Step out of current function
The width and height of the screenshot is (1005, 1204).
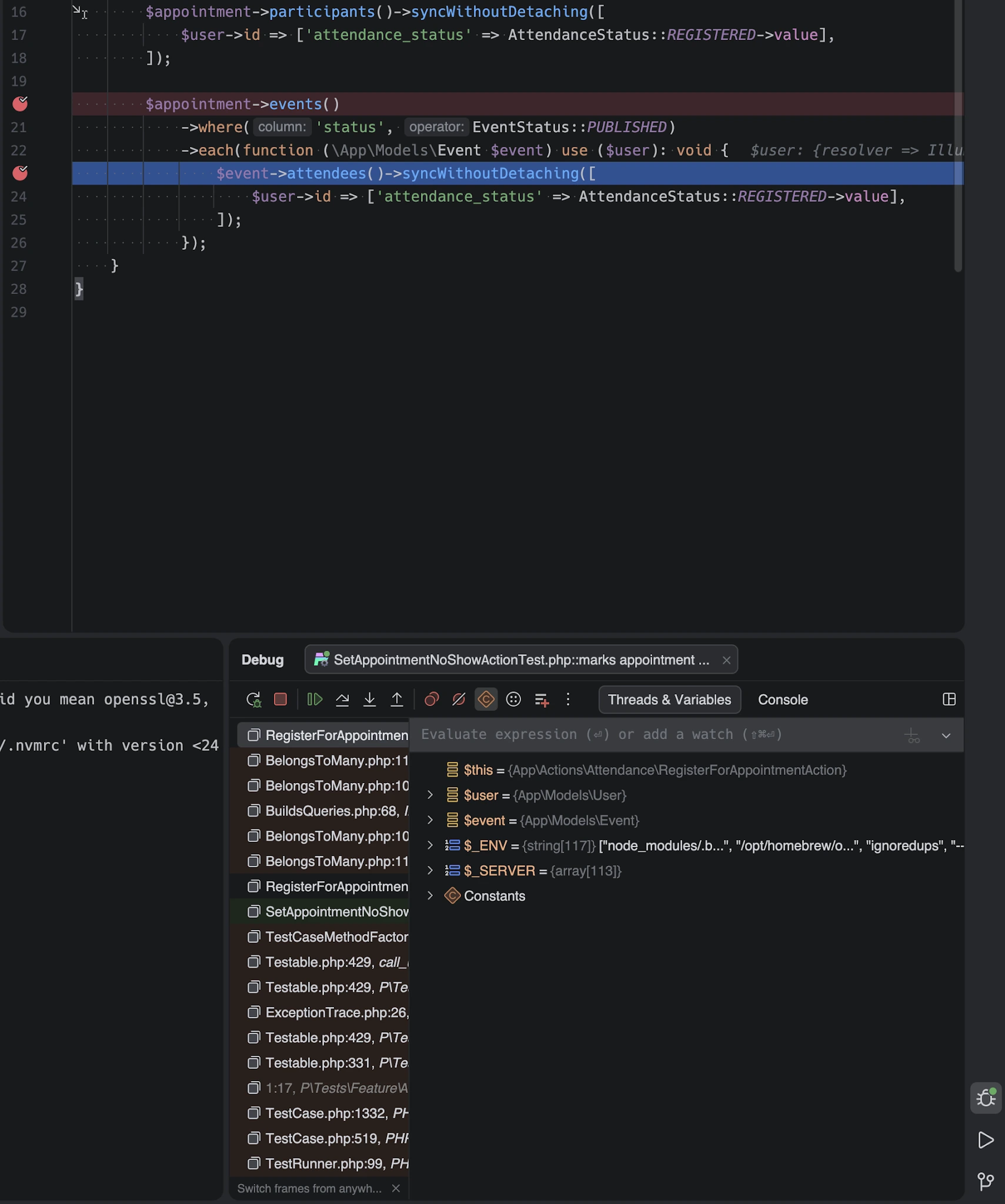tap(397, 700)
